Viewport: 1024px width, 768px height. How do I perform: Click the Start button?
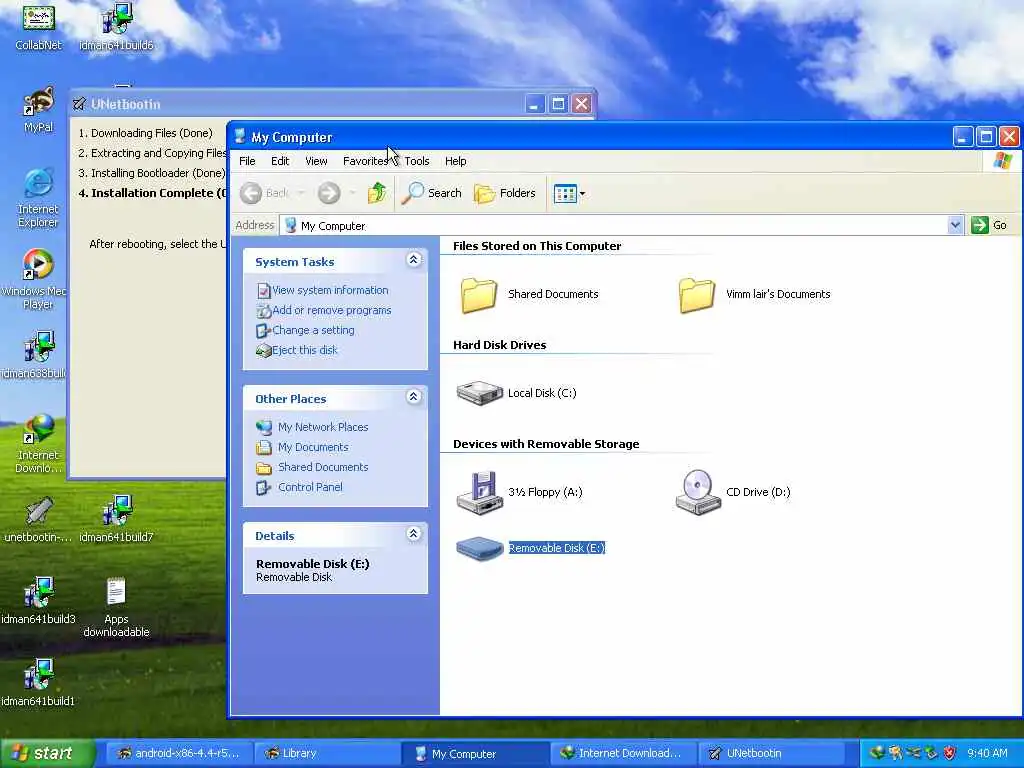[47, 753]
